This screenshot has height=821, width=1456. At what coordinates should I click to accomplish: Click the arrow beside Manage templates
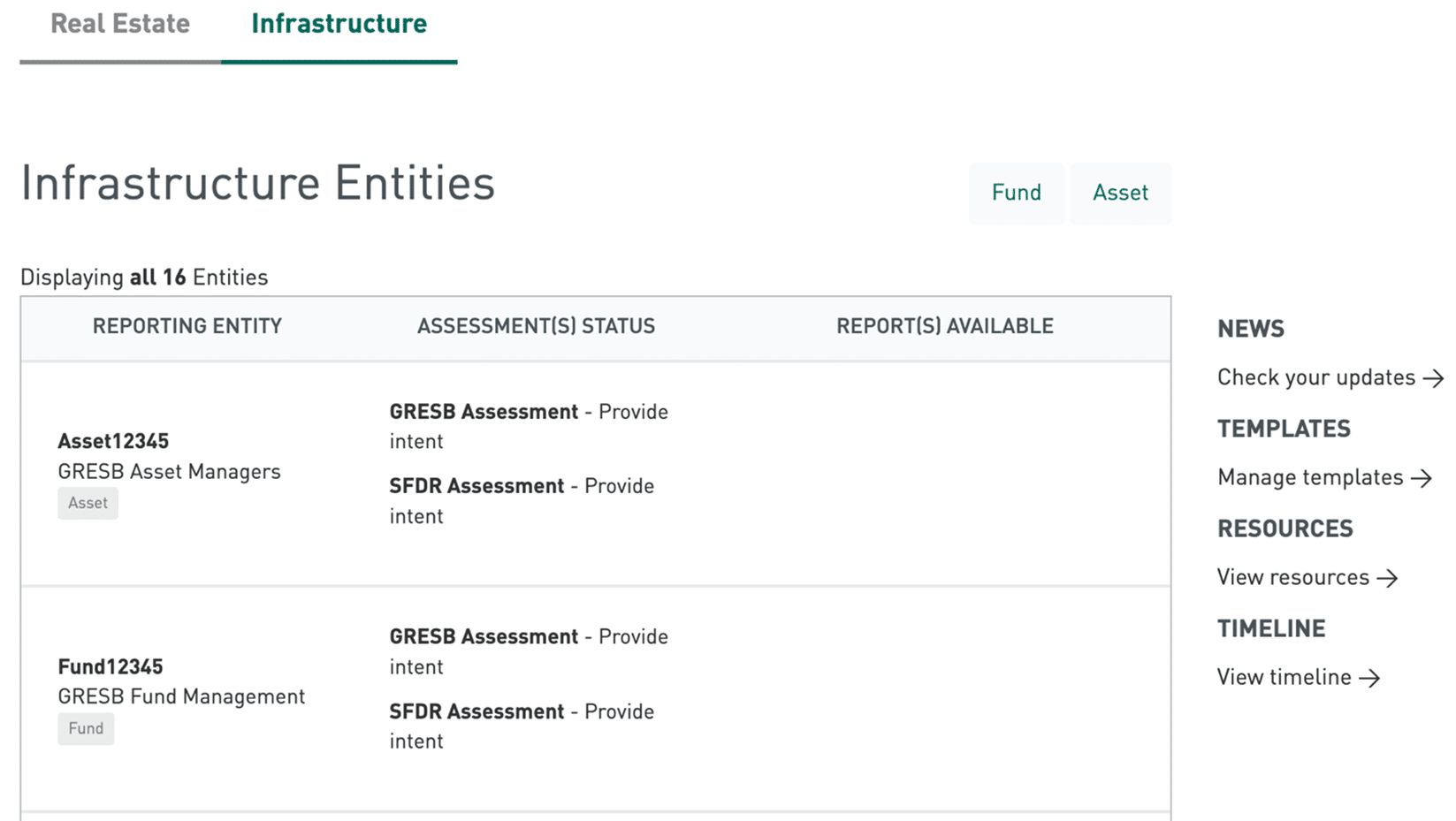point(1421,478)
